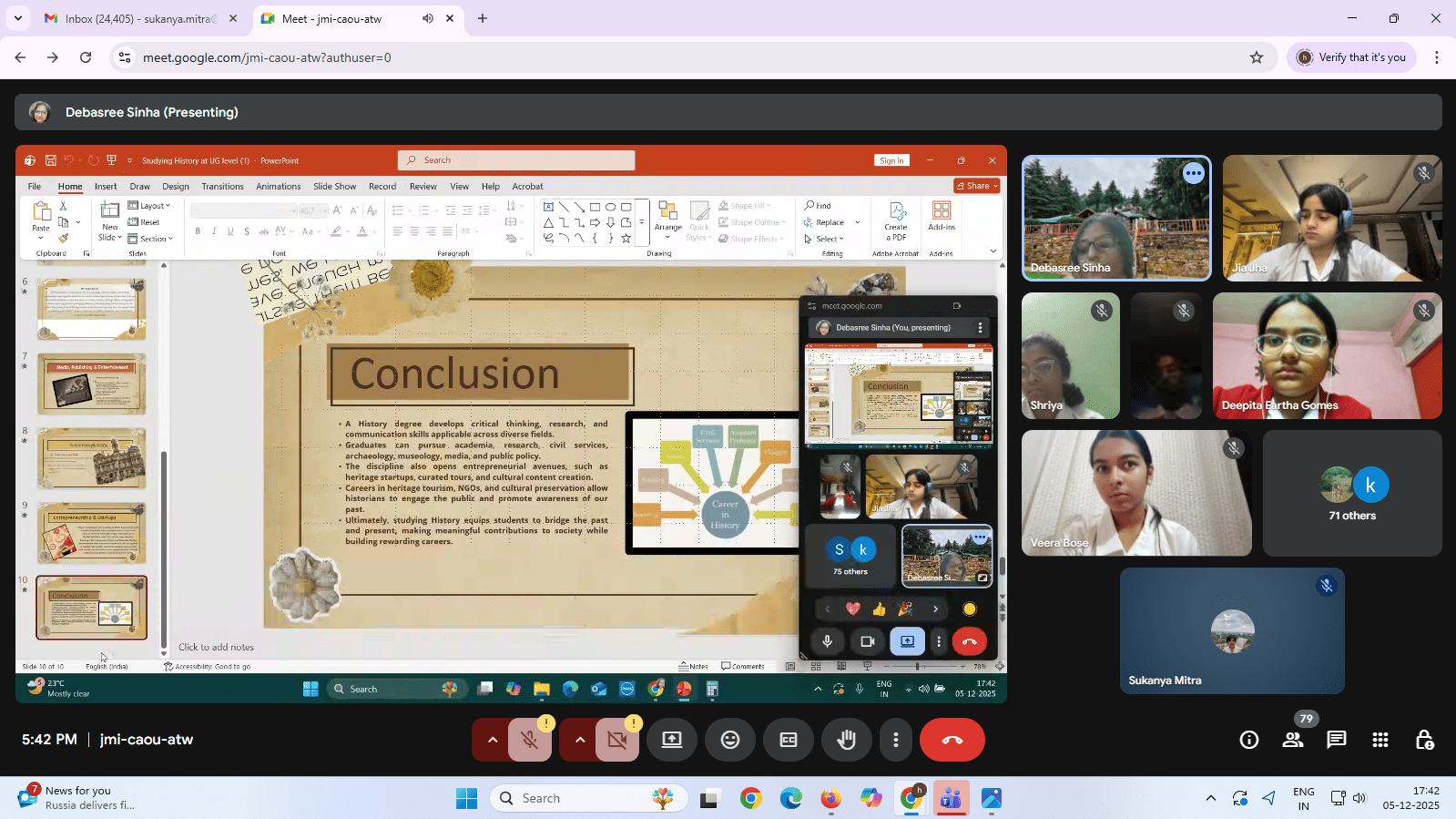Toggle closed captions on
The height and width of the screenshot is (819, 1456).
click(x=789, y=740)
